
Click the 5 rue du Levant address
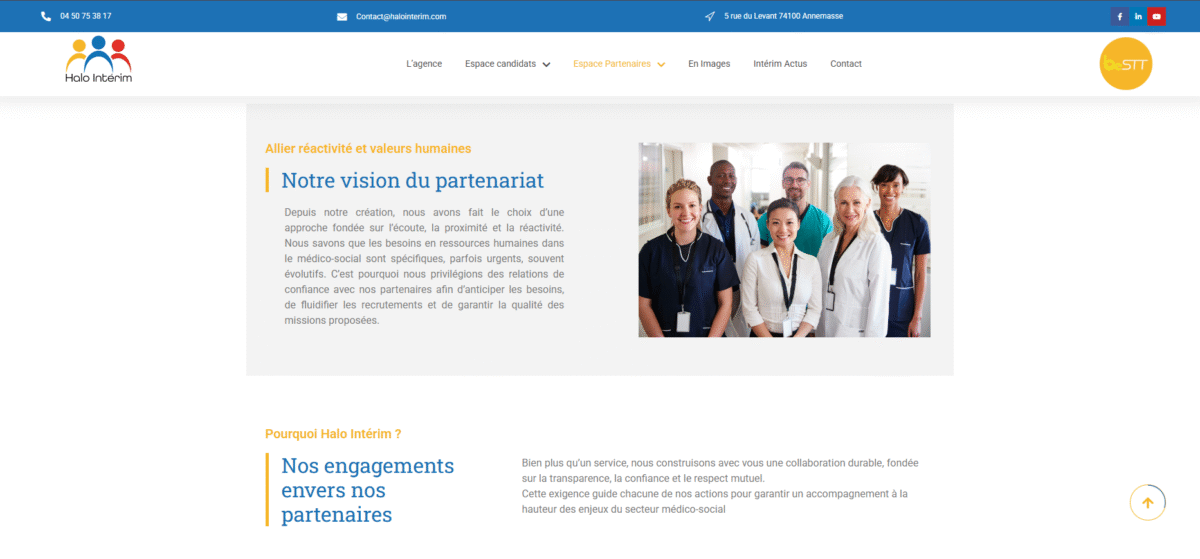click(785, 16)
